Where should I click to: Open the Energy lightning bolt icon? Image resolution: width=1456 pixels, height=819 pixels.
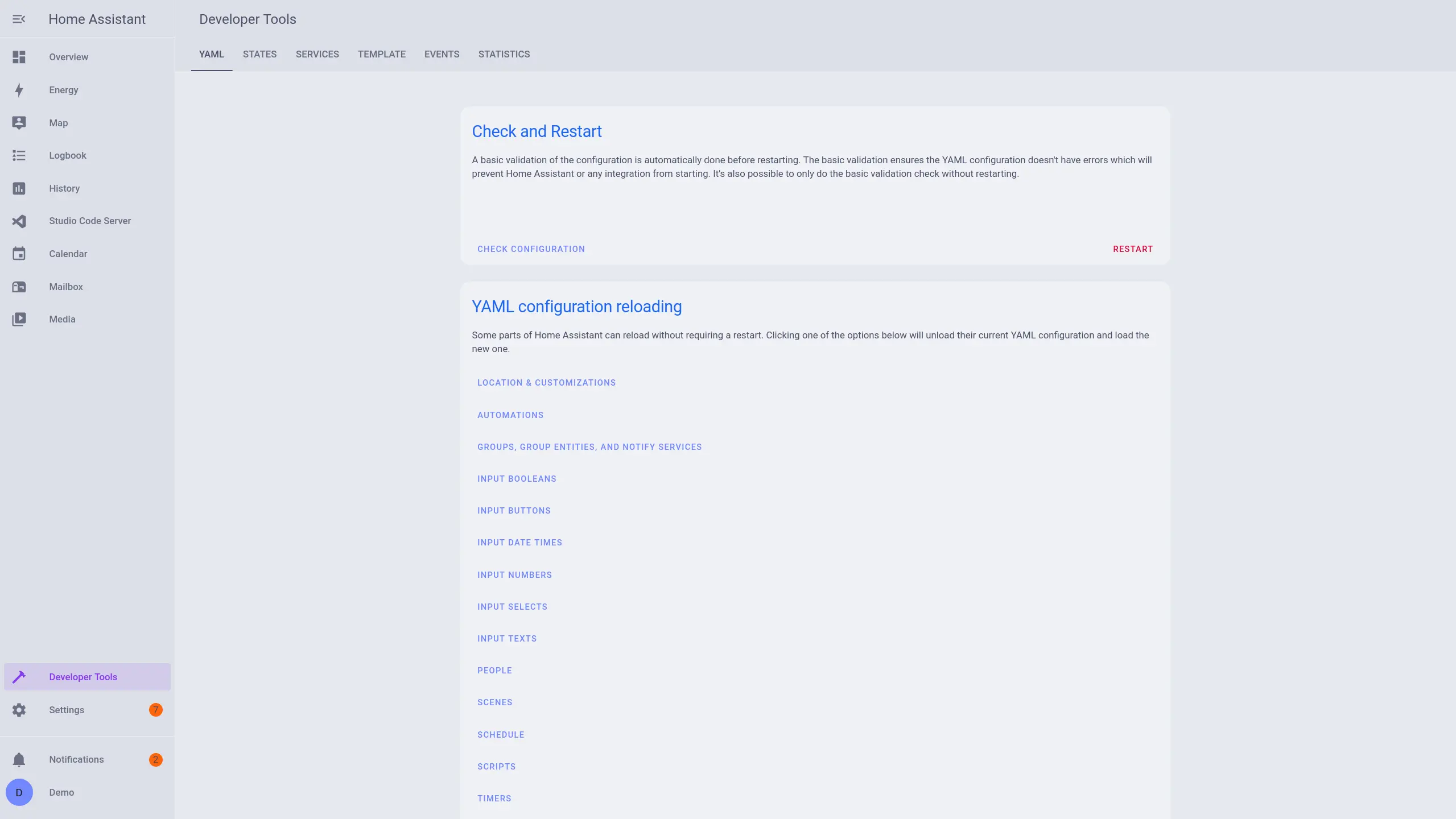click(19, 90)
